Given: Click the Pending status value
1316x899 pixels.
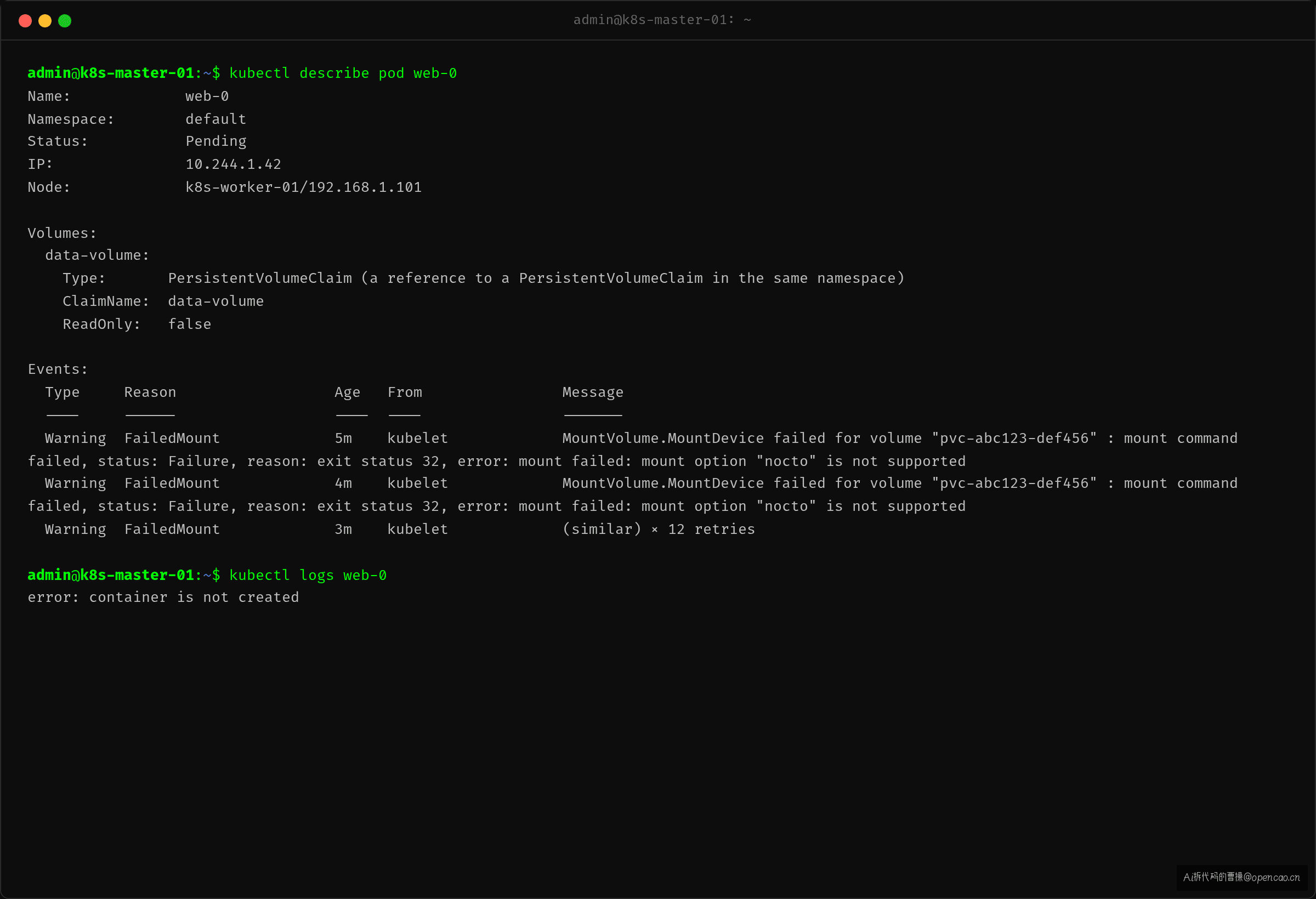Looking at the screenshot, I should (215, 141).
